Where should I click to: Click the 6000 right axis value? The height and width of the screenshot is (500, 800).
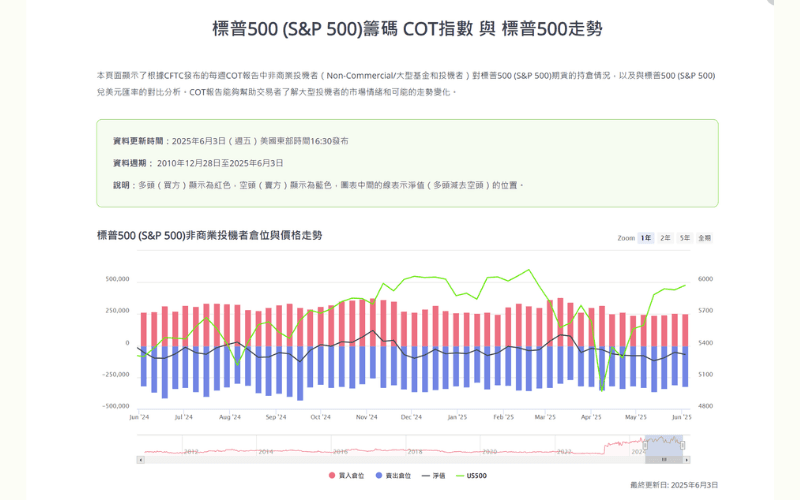pyautogui.click(x=705, y=279)
